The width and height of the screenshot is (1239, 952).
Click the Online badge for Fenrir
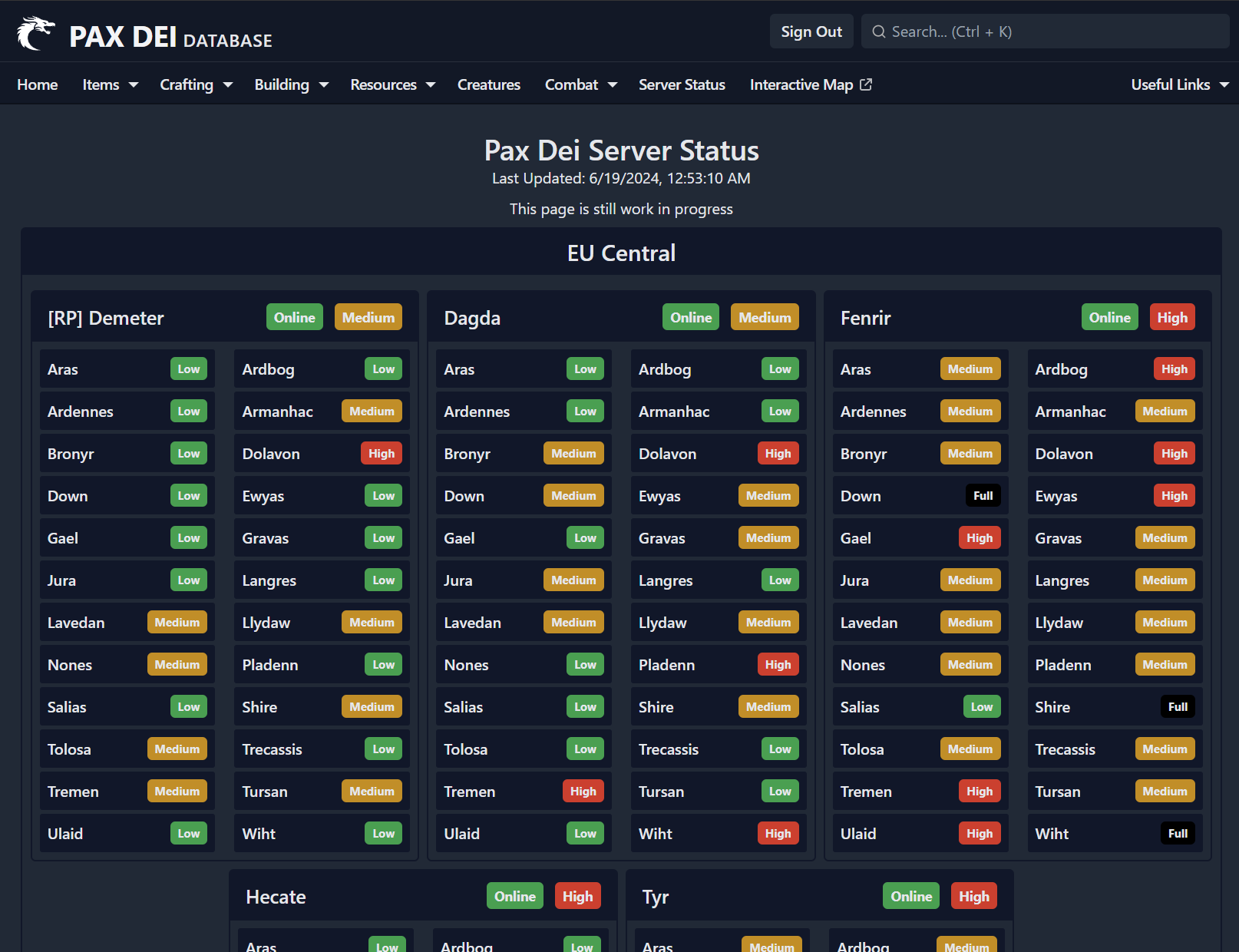(x=1109, y=316)
